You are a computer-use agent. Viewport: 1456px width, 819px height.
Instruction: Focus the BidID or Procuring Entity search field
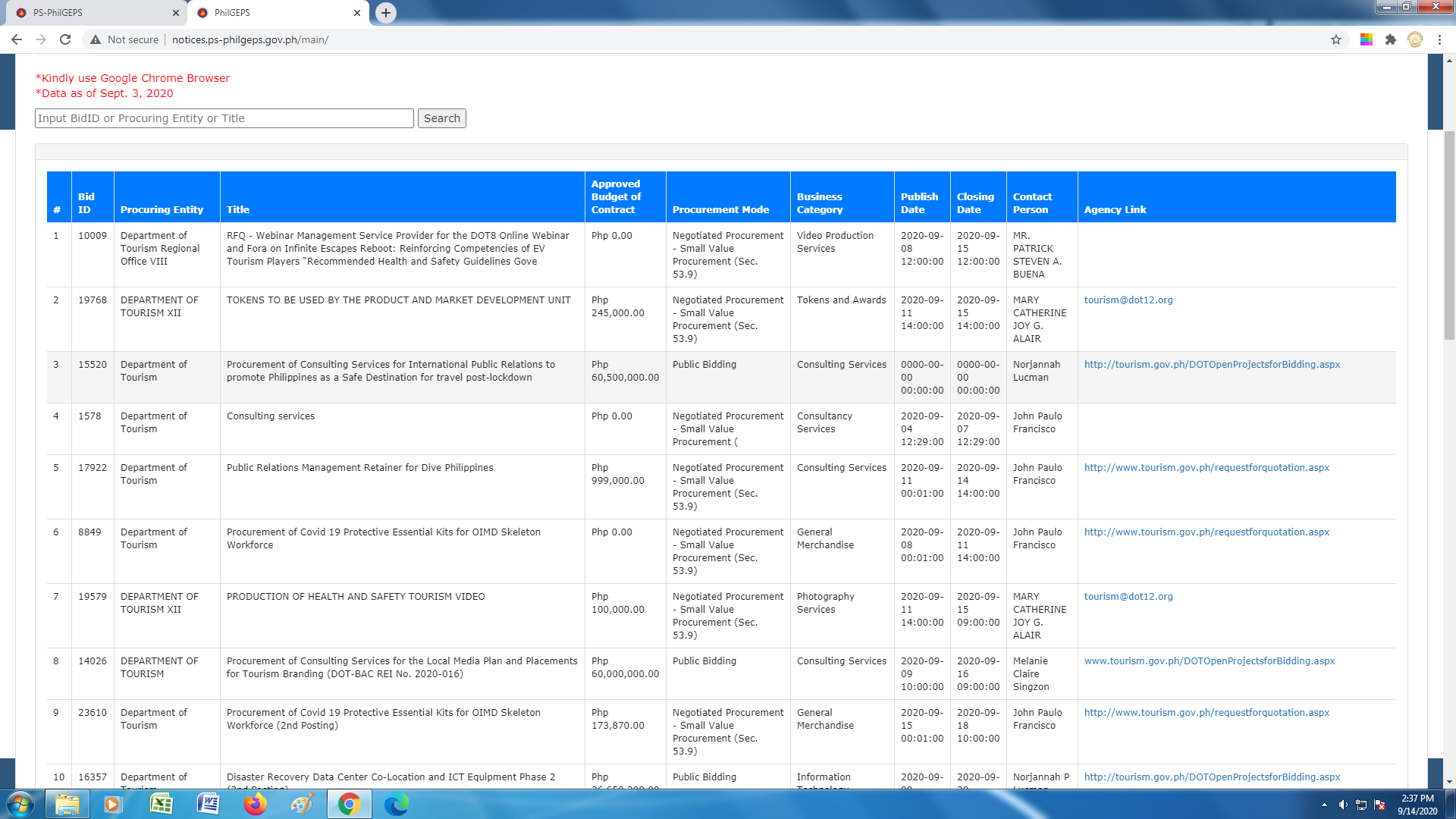[224, 118]
